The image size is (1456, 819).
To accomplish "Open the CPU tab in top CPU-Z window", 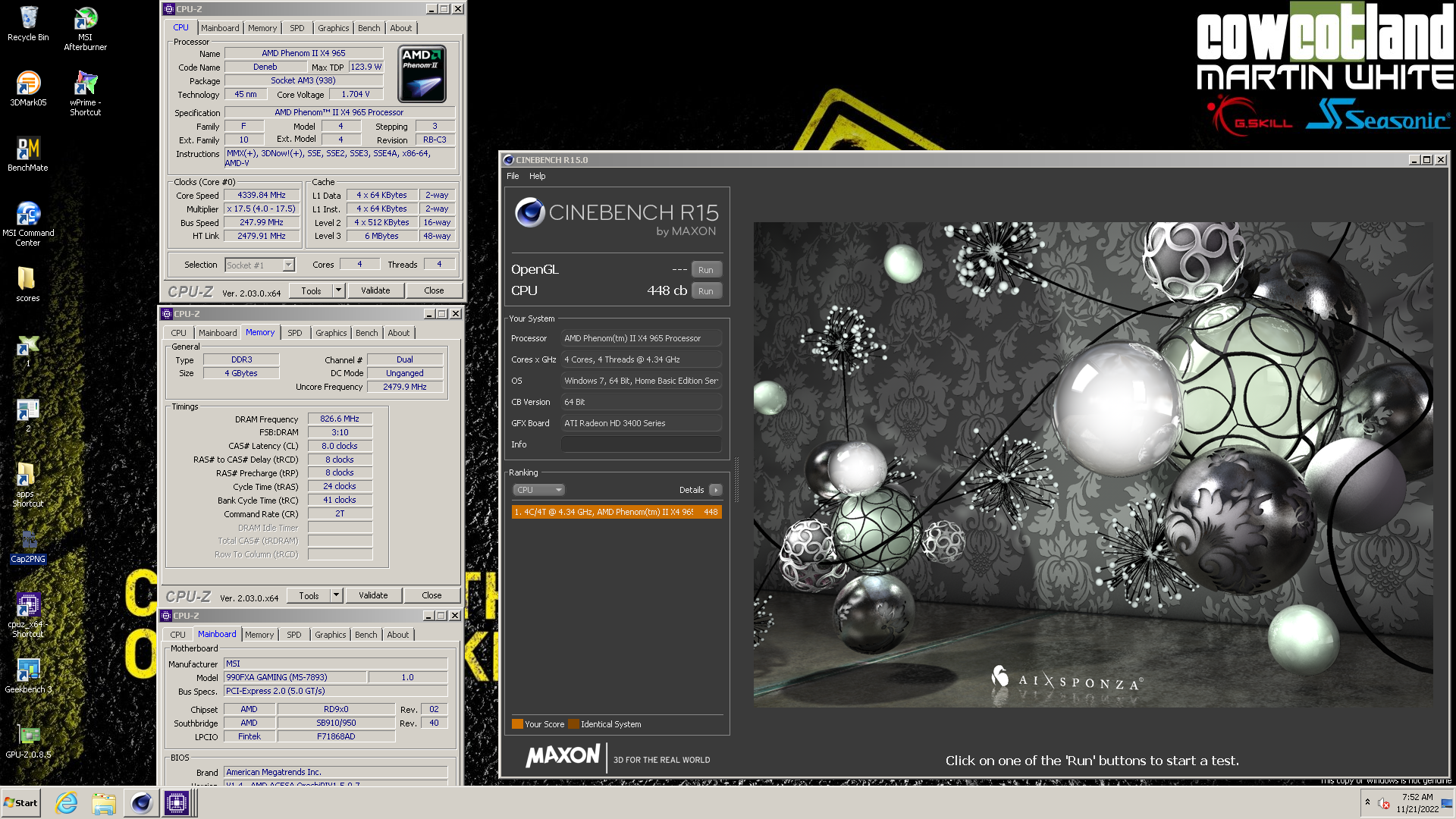I will (x=180, y=27).
